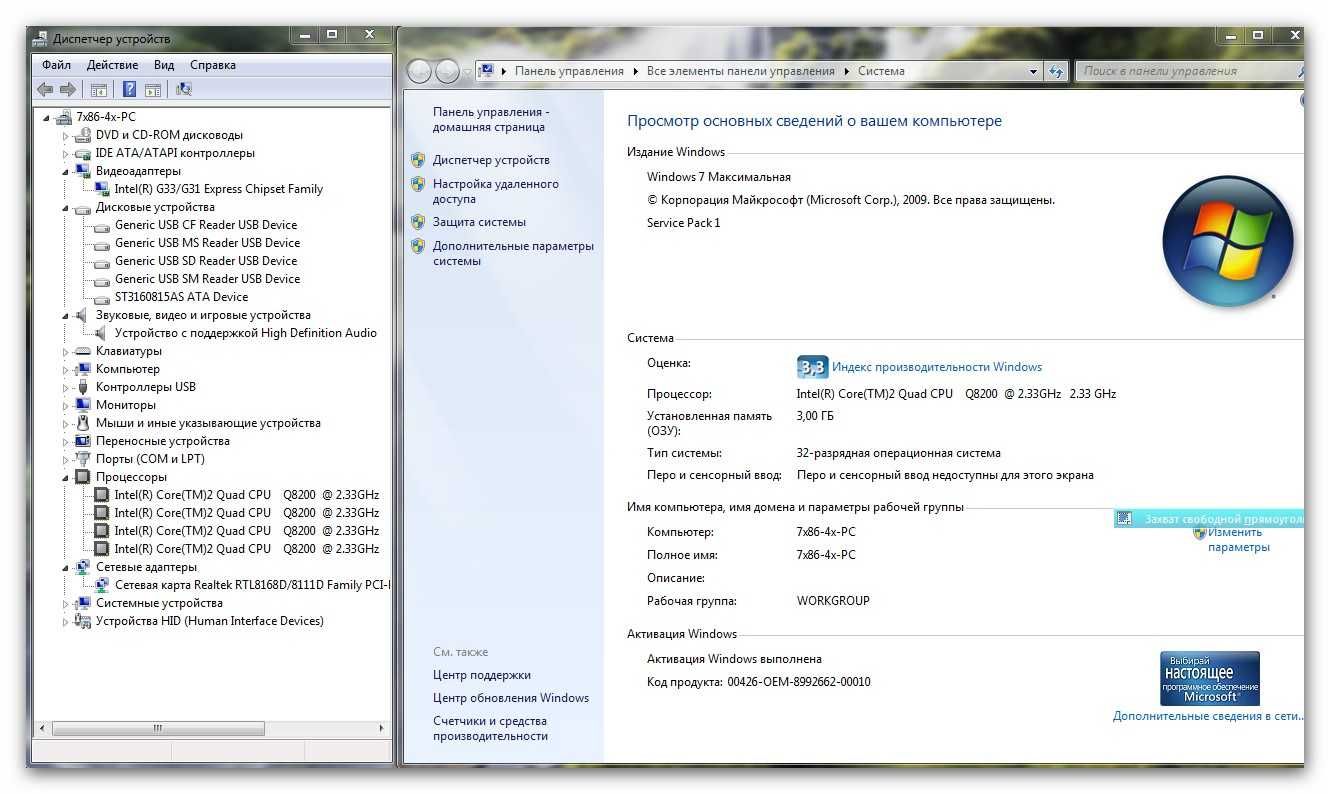Select the Устройства HID device icon
The width and height of the screenshot is (1330, 794).
pyautogui.click(x=83, y=621)
